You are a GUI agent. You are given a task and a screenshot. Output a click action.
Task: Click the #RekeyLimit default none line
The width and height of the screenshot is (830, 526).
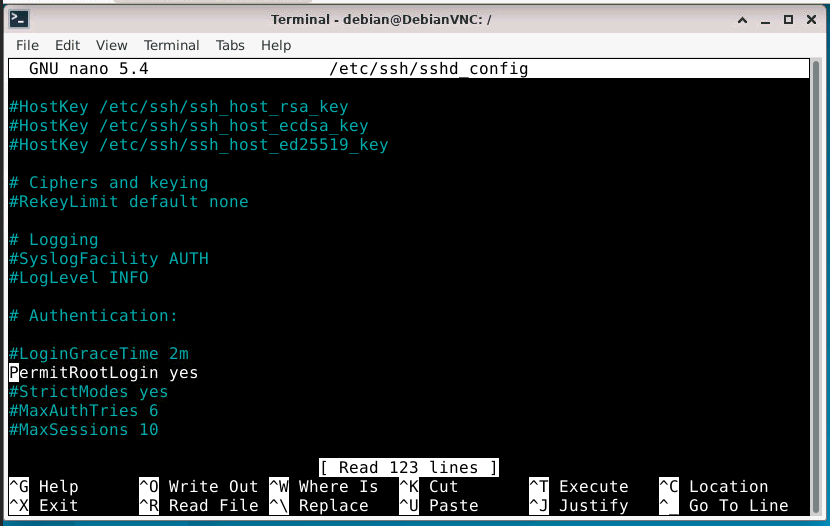(129, 202)
